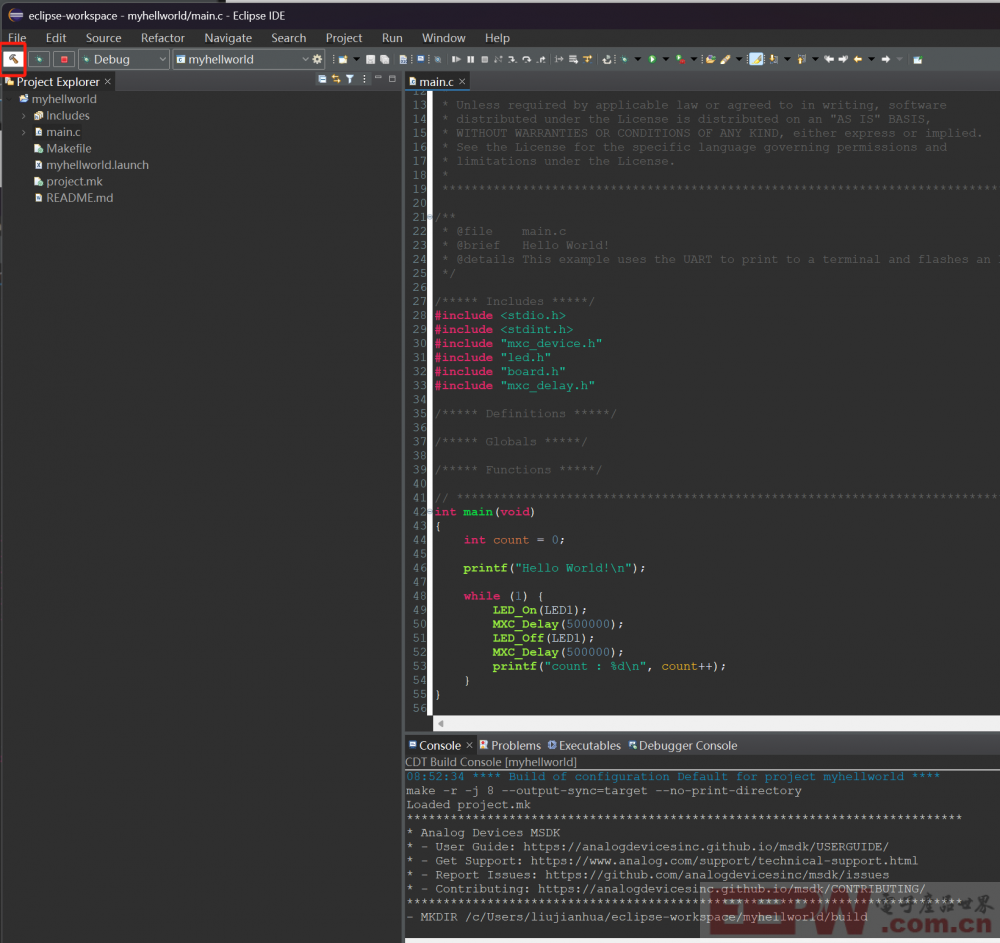Click the Forward navigation arrow
The width and height of the screenshot is (1000, 943).
pyautogui.click(x=886, y=59)
